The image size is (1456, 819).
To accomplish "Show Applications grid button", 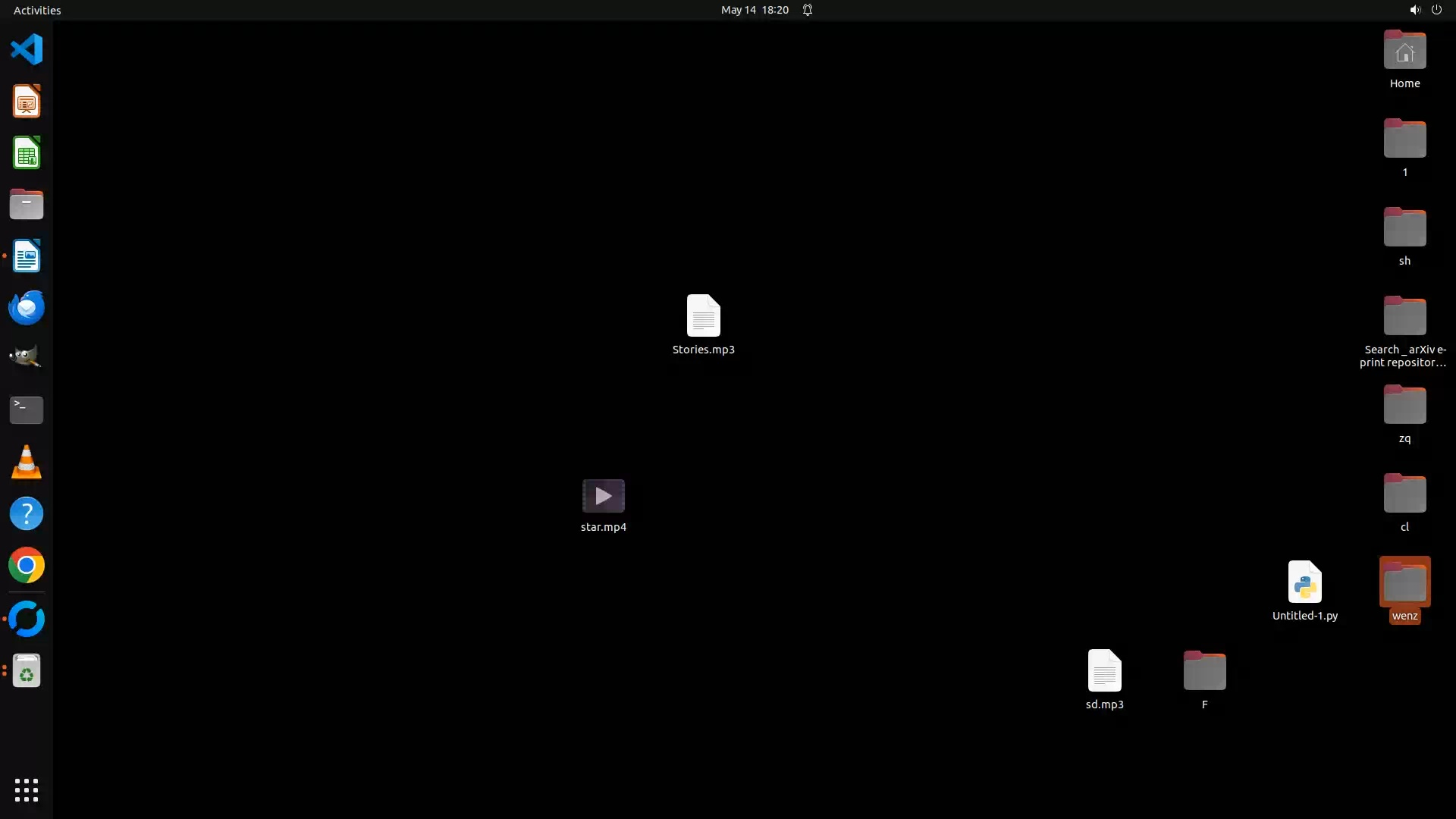I will (27, 789).
